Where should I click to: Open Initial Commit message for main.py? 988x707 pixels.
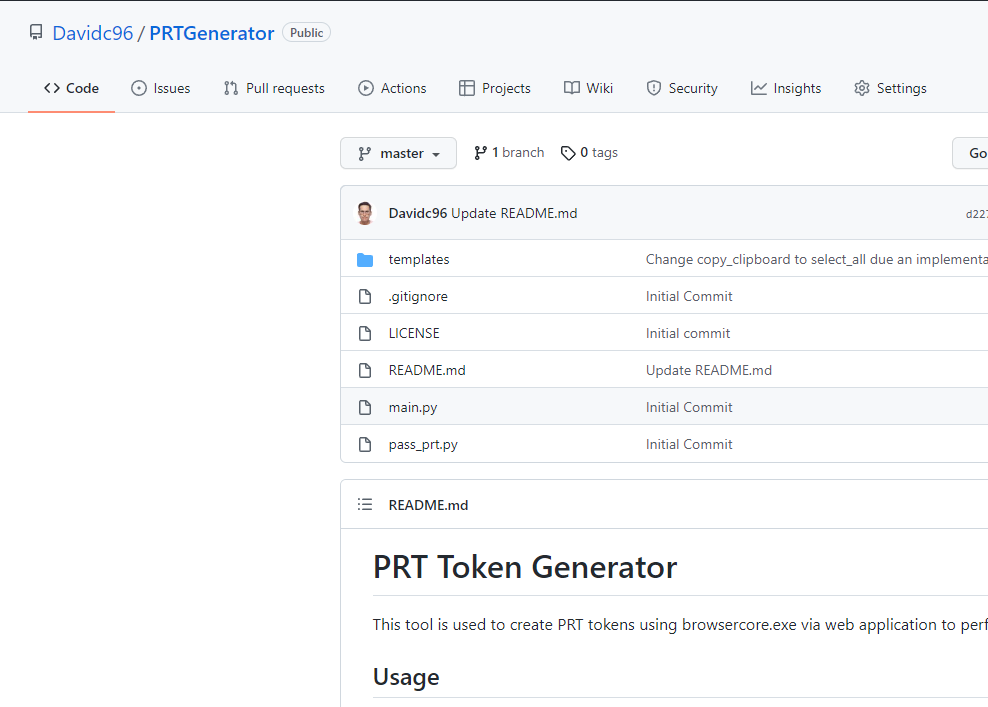point(689,408)
